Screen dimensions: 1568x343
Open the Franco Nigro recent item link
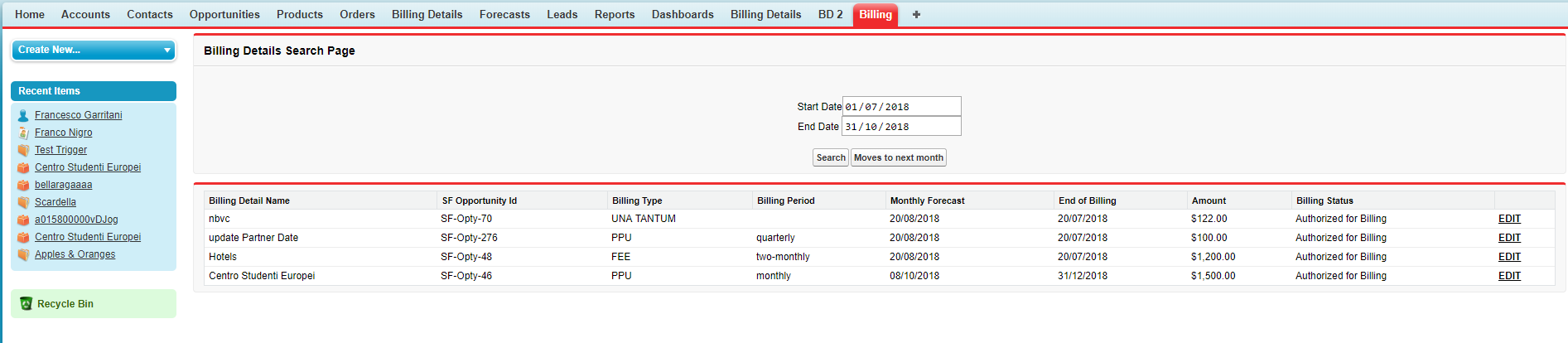tap(64, 133)
